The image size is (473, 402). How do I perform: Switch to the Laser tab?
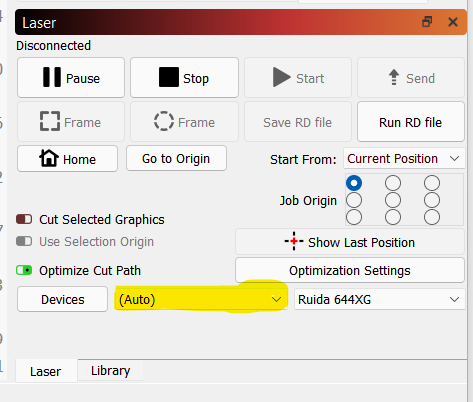46,371
